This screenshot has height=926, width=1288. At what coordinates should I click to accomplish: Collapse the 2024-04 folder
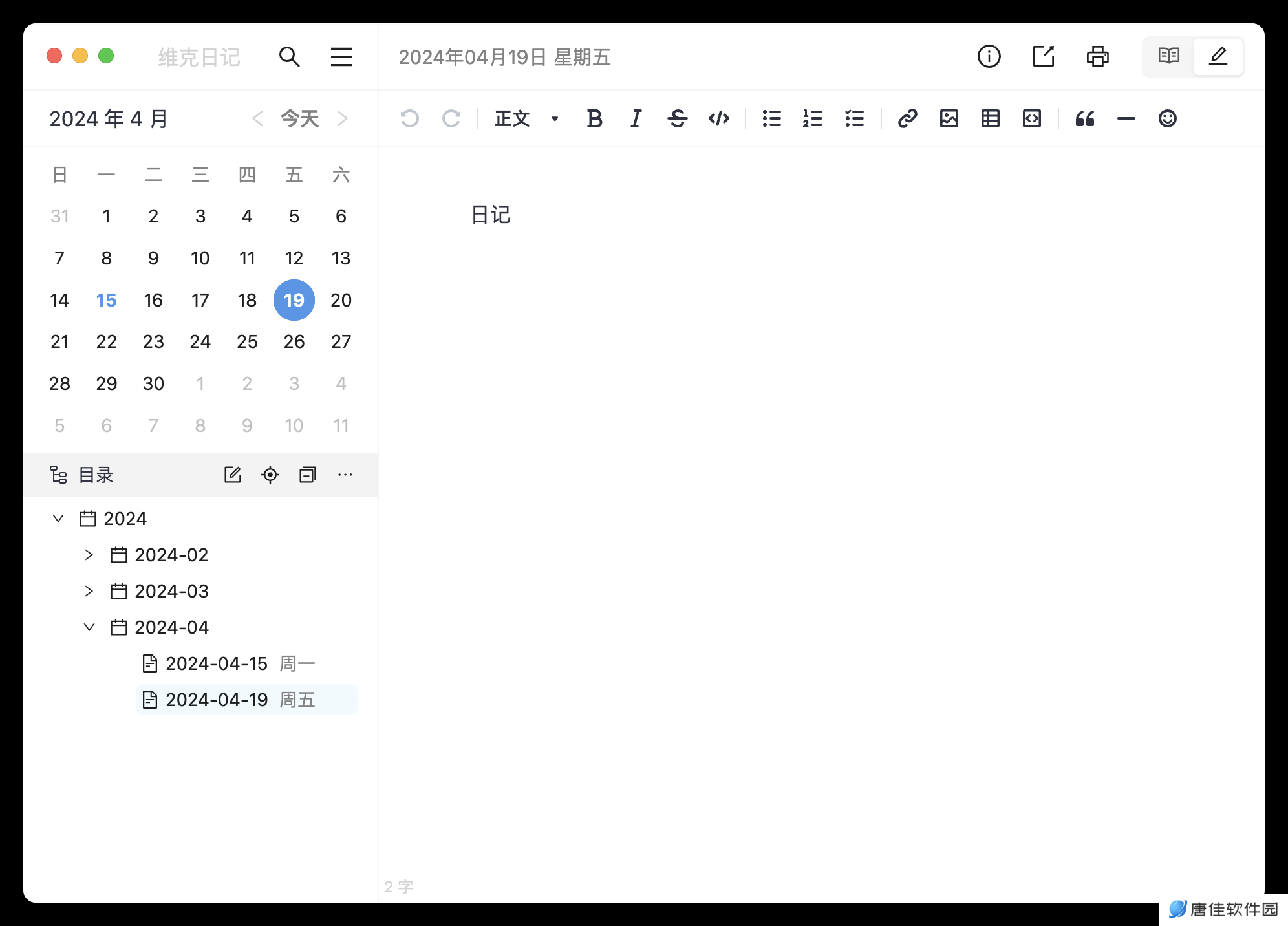(x=89, y=627)
